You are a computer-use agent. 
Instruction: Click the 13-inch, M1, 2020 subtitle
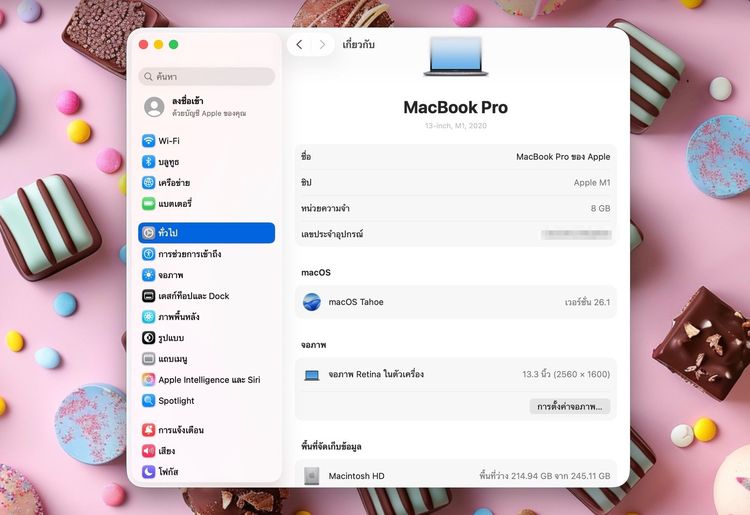[x=455, y=126]
